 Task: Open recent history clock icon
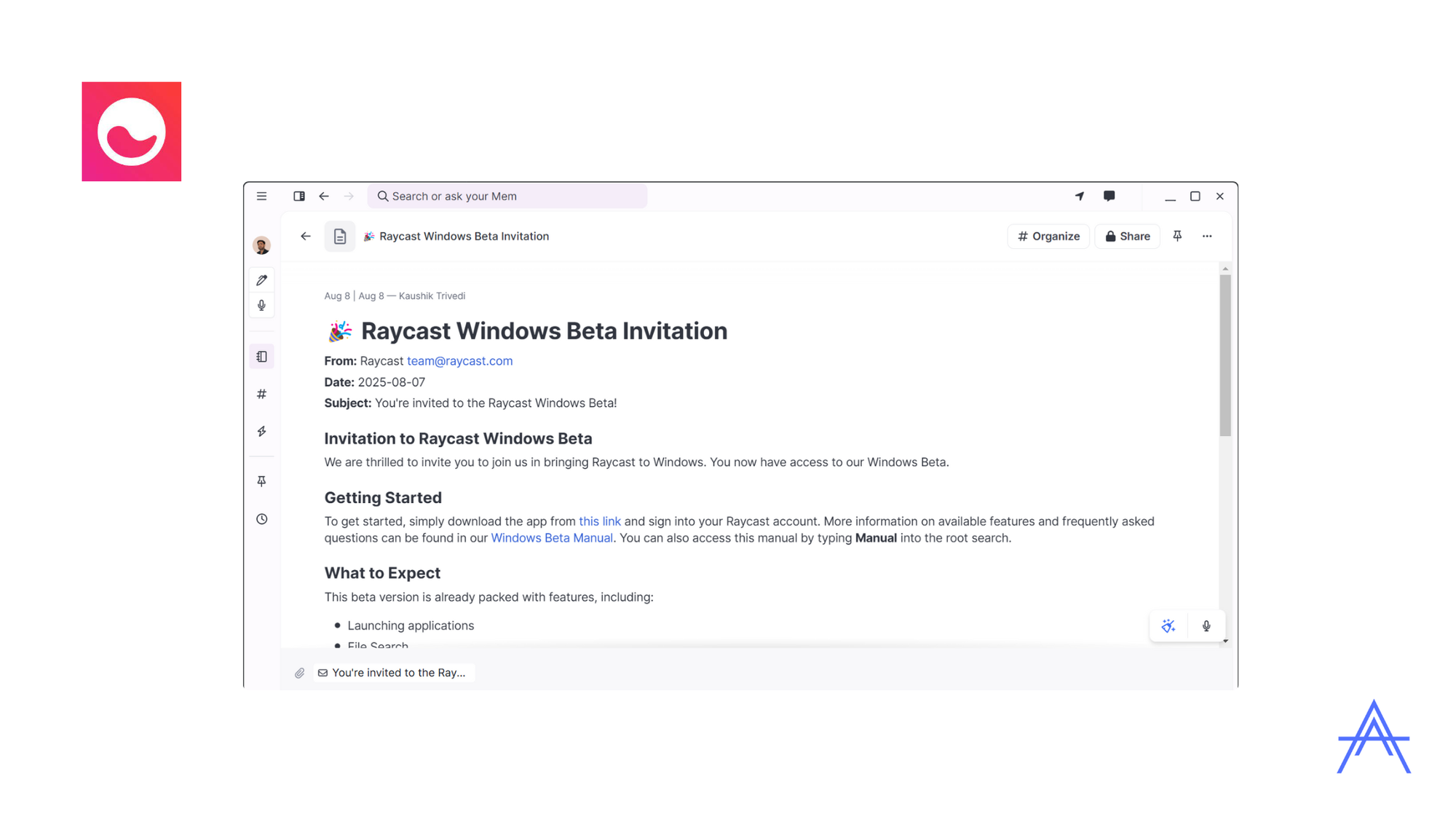(261, 519)
